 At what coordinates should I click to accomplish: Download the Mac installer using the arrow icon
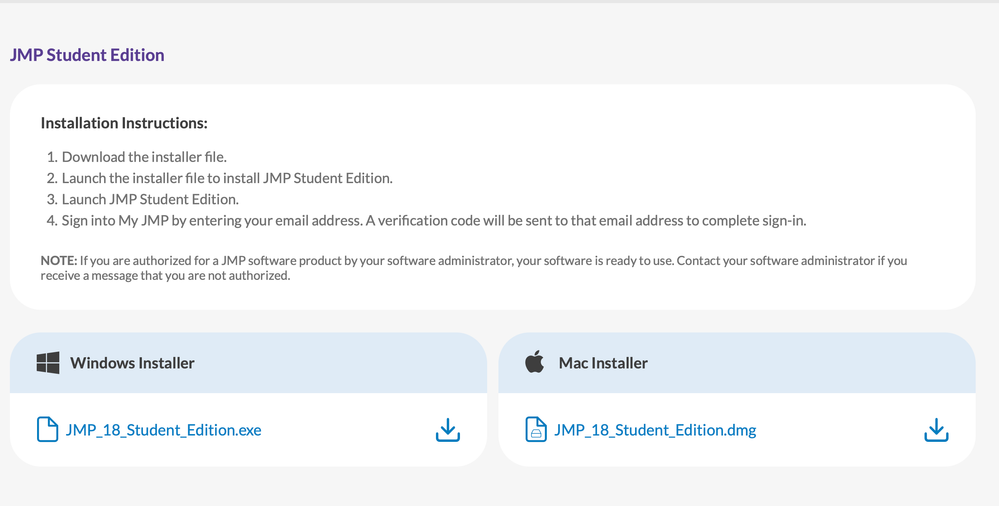(935, 430)
